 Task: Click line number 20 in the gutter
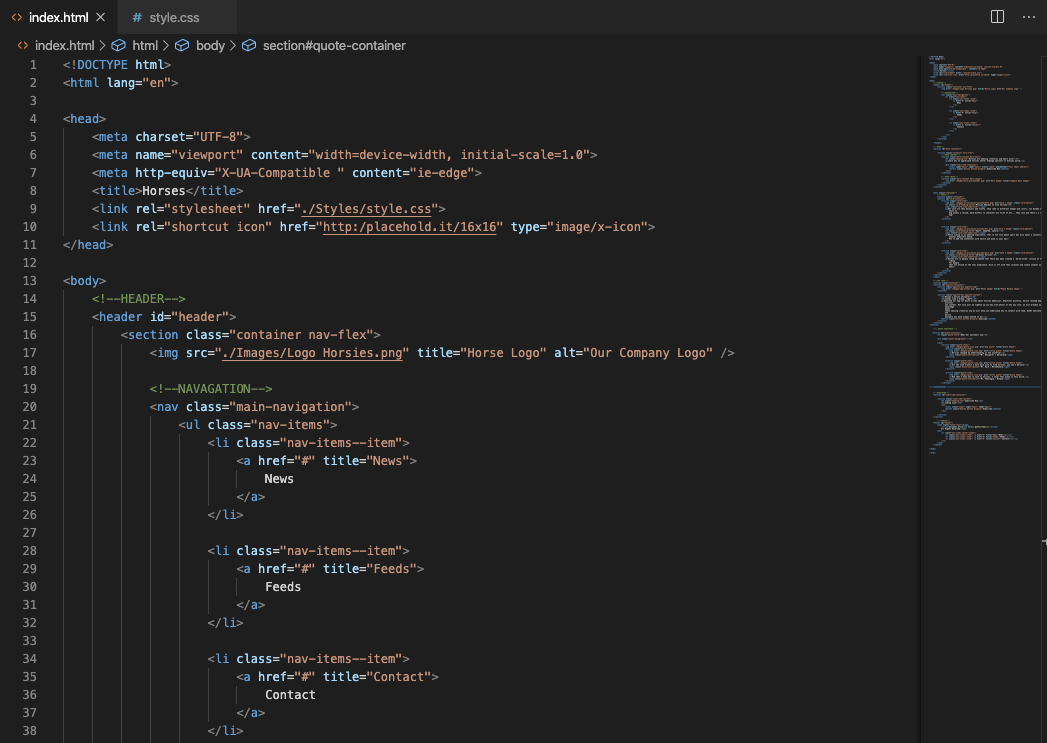pos(29,407)
